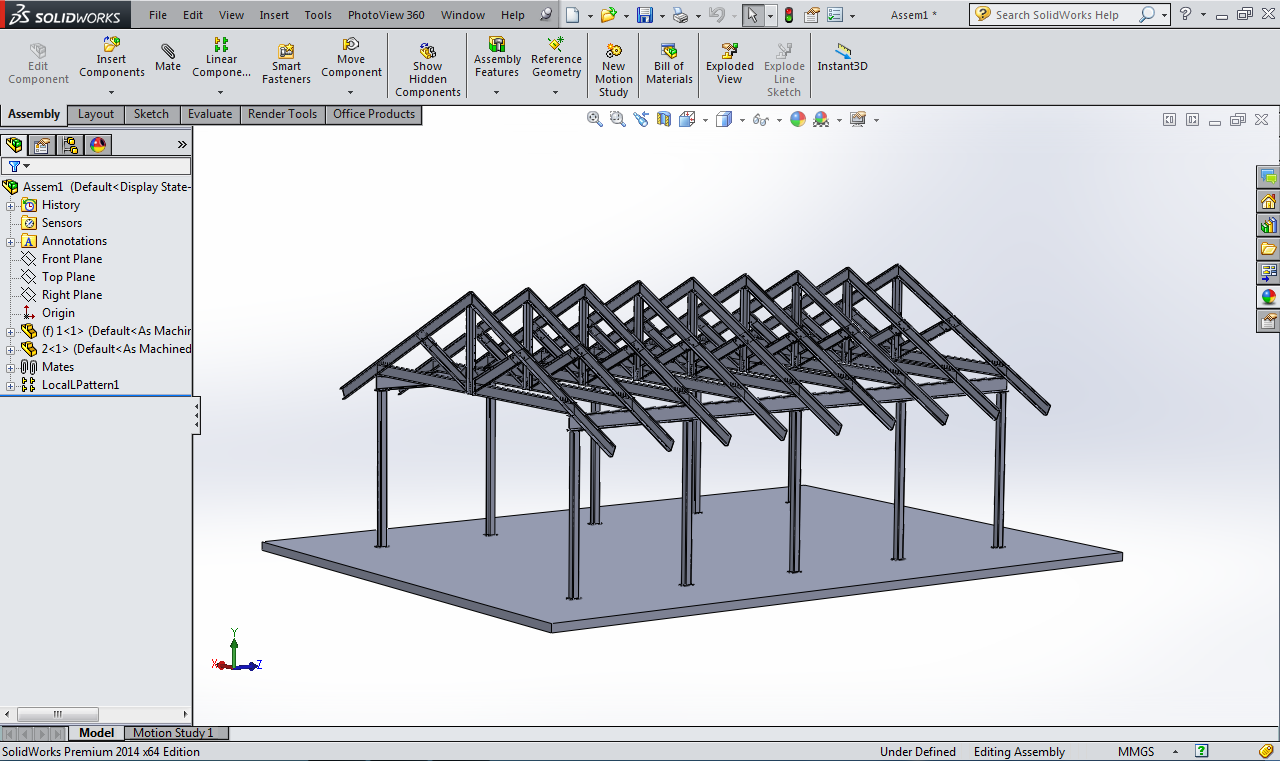
Task: Open the Motion Study 1 tab
Action: pos(173,733)
